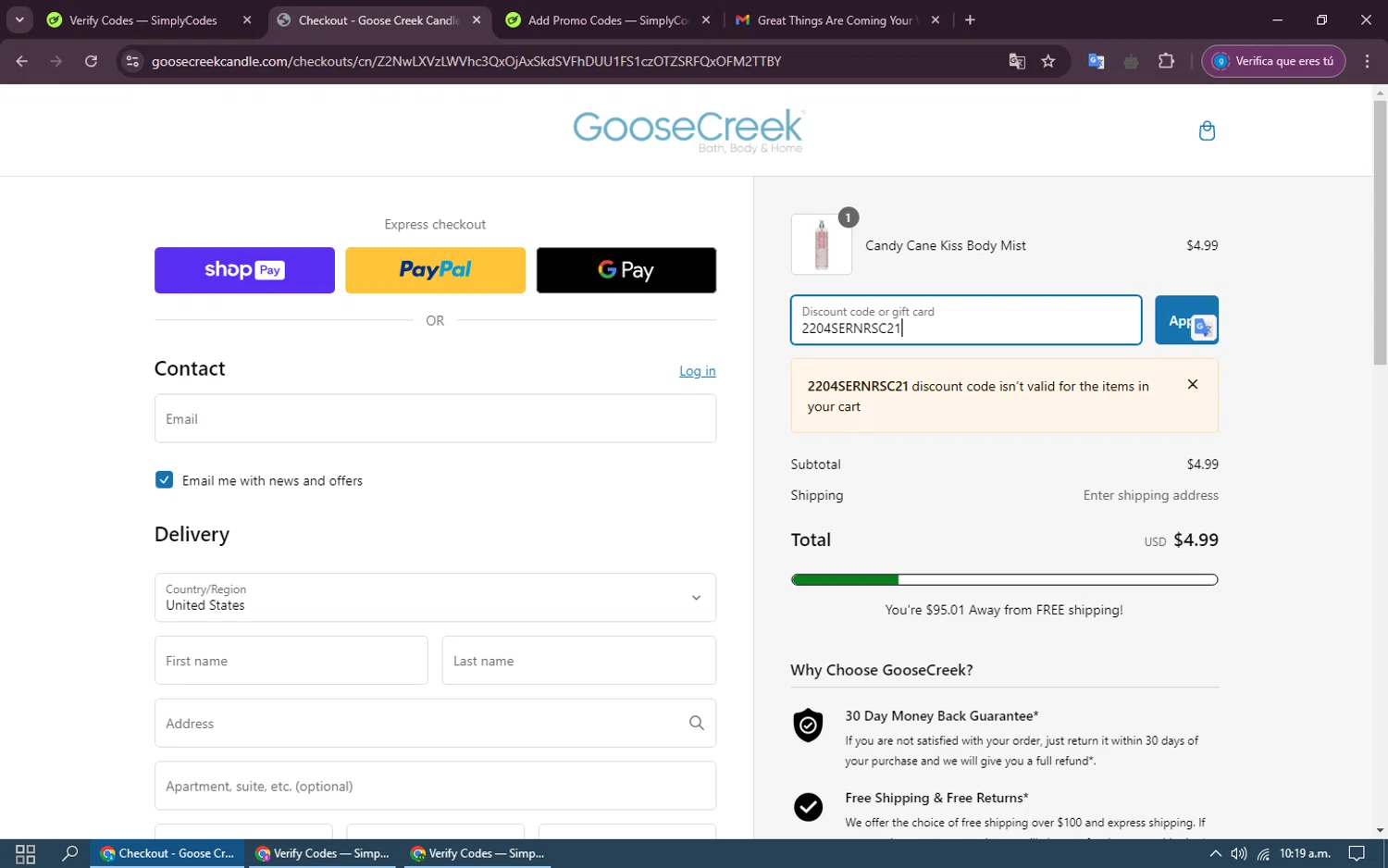Close the Gmail Great Things tab
Image resolution: width=1388 pixels, height=868 pixels.
point(936,19)
